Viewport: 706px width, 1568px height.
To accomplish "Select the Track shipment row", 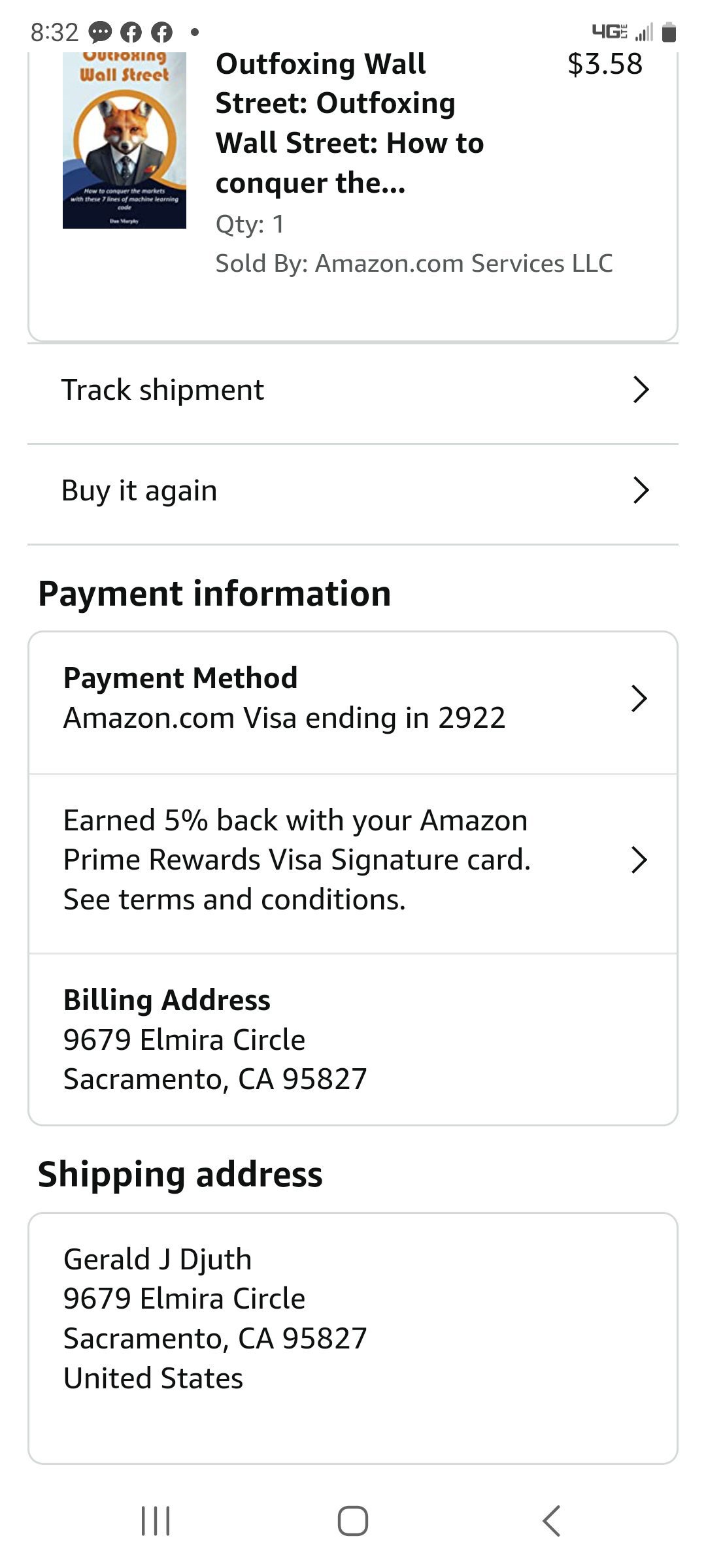I will point(353,394).
